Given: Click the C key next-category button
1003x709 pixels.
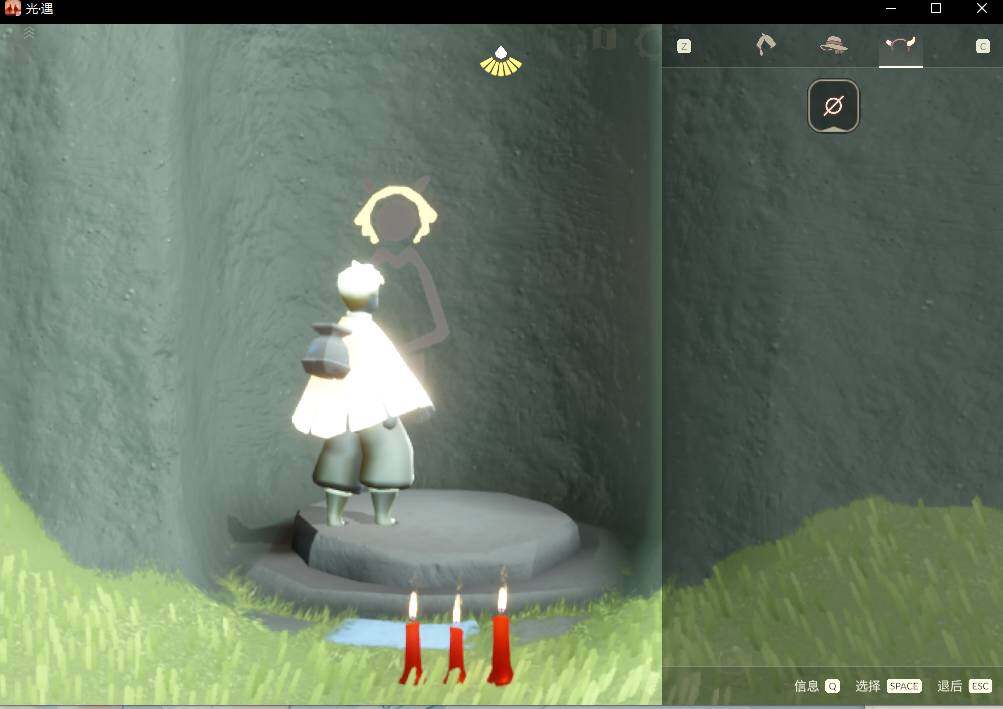Looking at the screenshot, I should click(x=983, y=46).
